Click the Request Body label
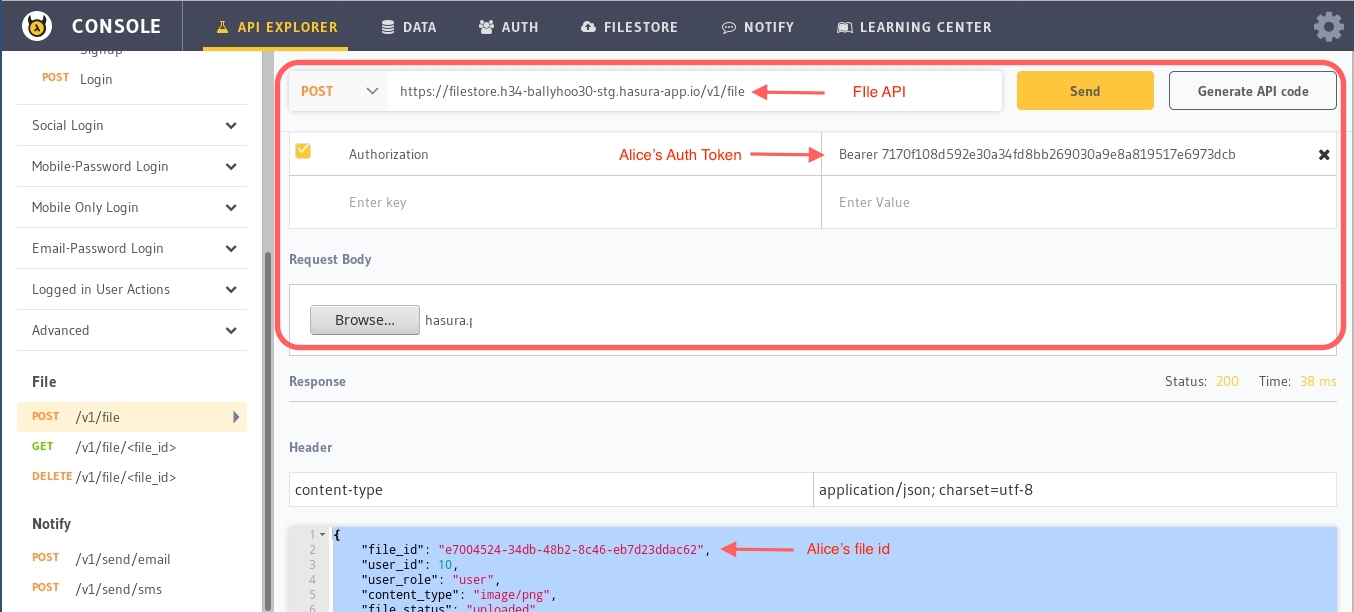This screenshot has height=612, width=1354. pos(330,259)
